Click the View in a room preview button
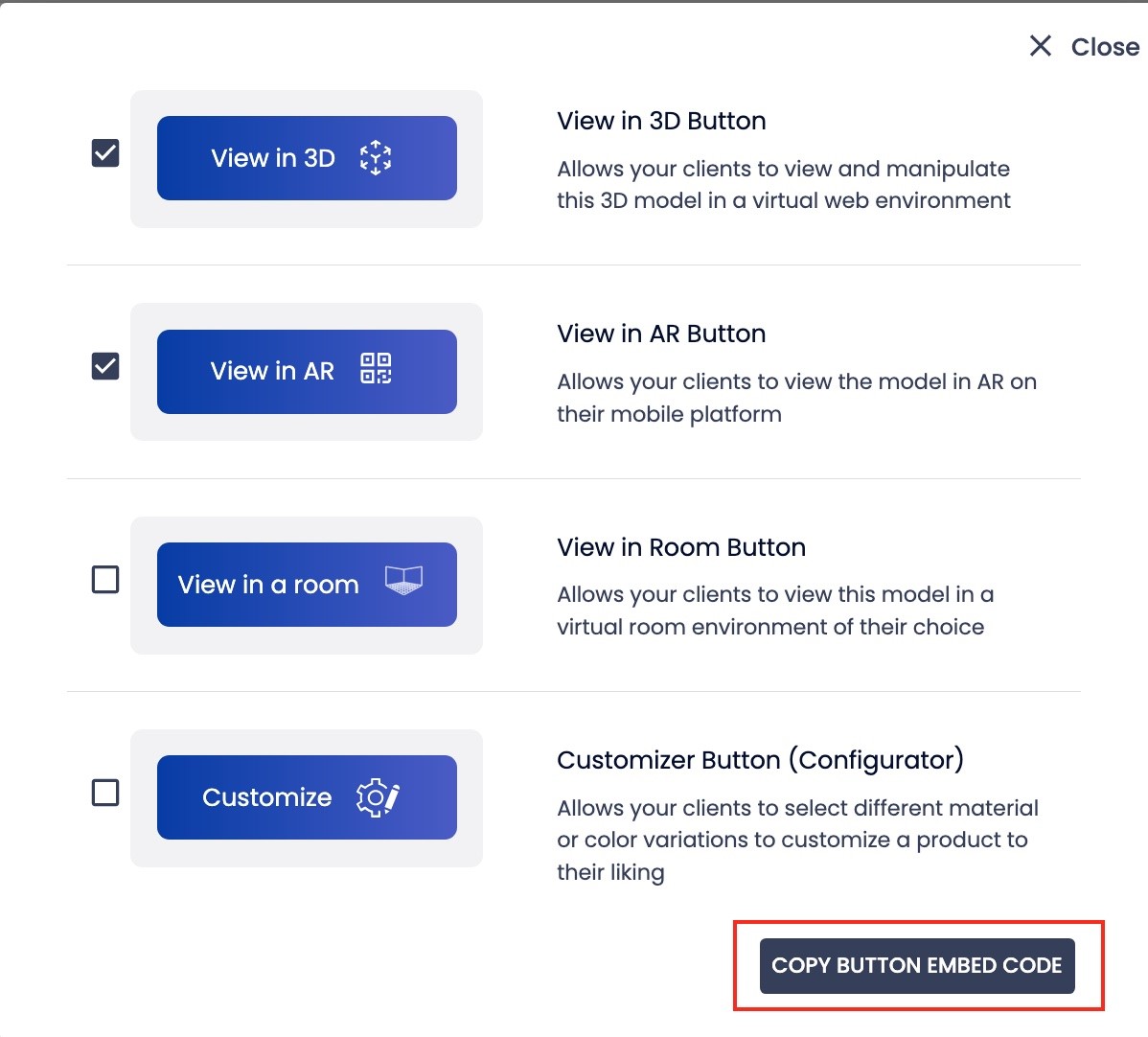 [x=307, y=585]
